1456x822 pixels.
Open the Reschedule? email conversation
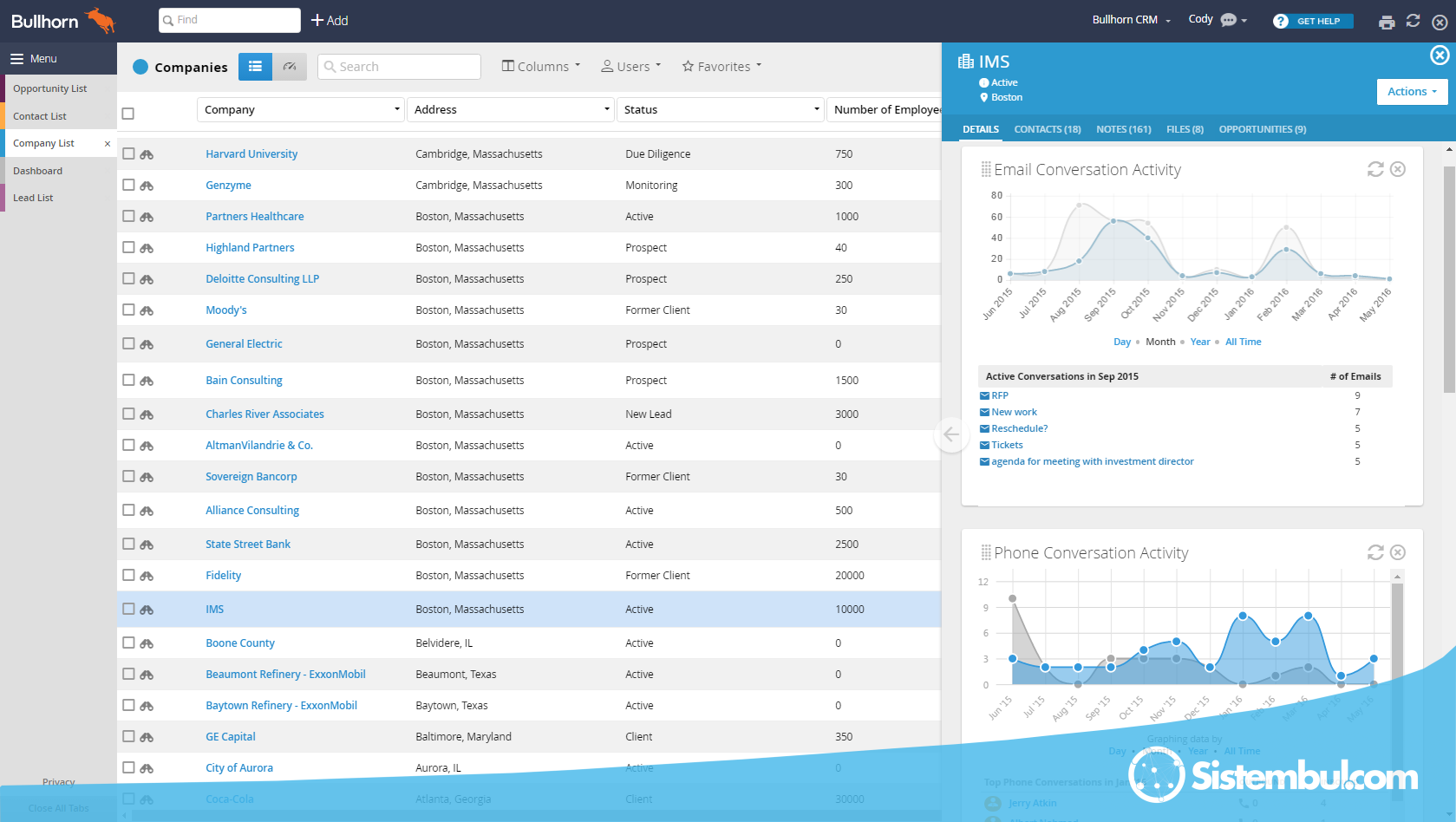1019,428
